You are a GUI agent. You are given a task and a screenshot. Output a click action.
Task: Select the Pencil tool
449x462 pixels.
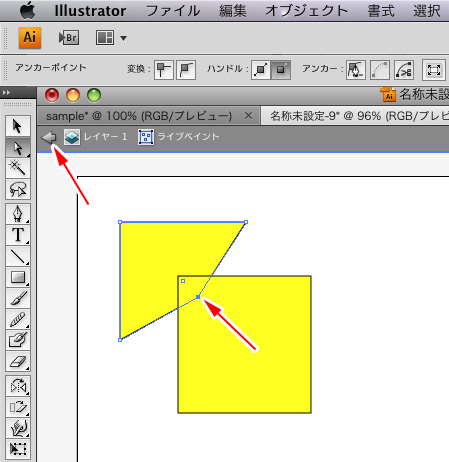point(18,319)
